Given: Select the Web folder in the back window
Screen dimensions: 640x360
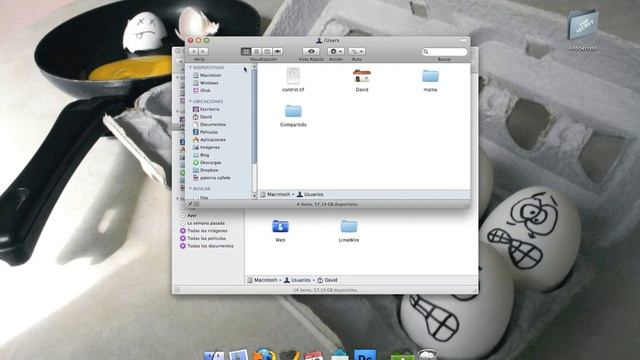Looking at the screenshot, I should [280, 231].
